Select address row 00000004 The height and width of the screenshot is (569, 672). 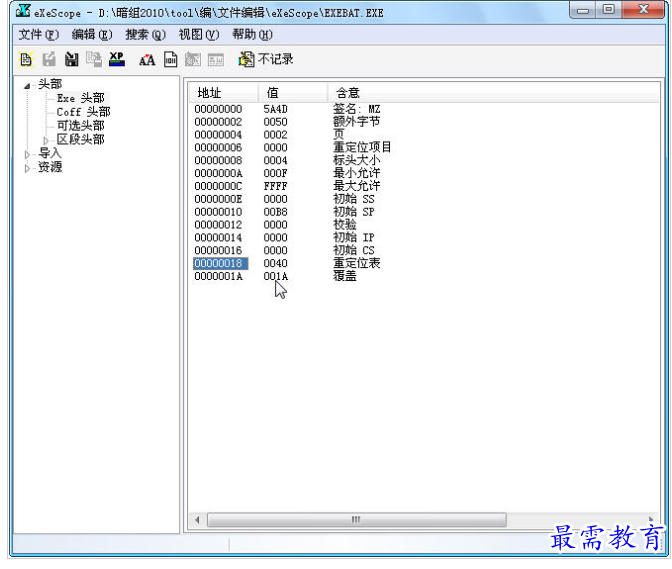click(218, 135)
